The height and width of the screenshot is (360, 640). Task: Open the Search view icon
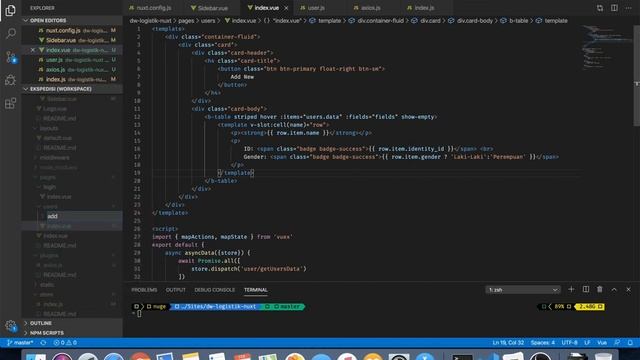[x=11, y=33]
